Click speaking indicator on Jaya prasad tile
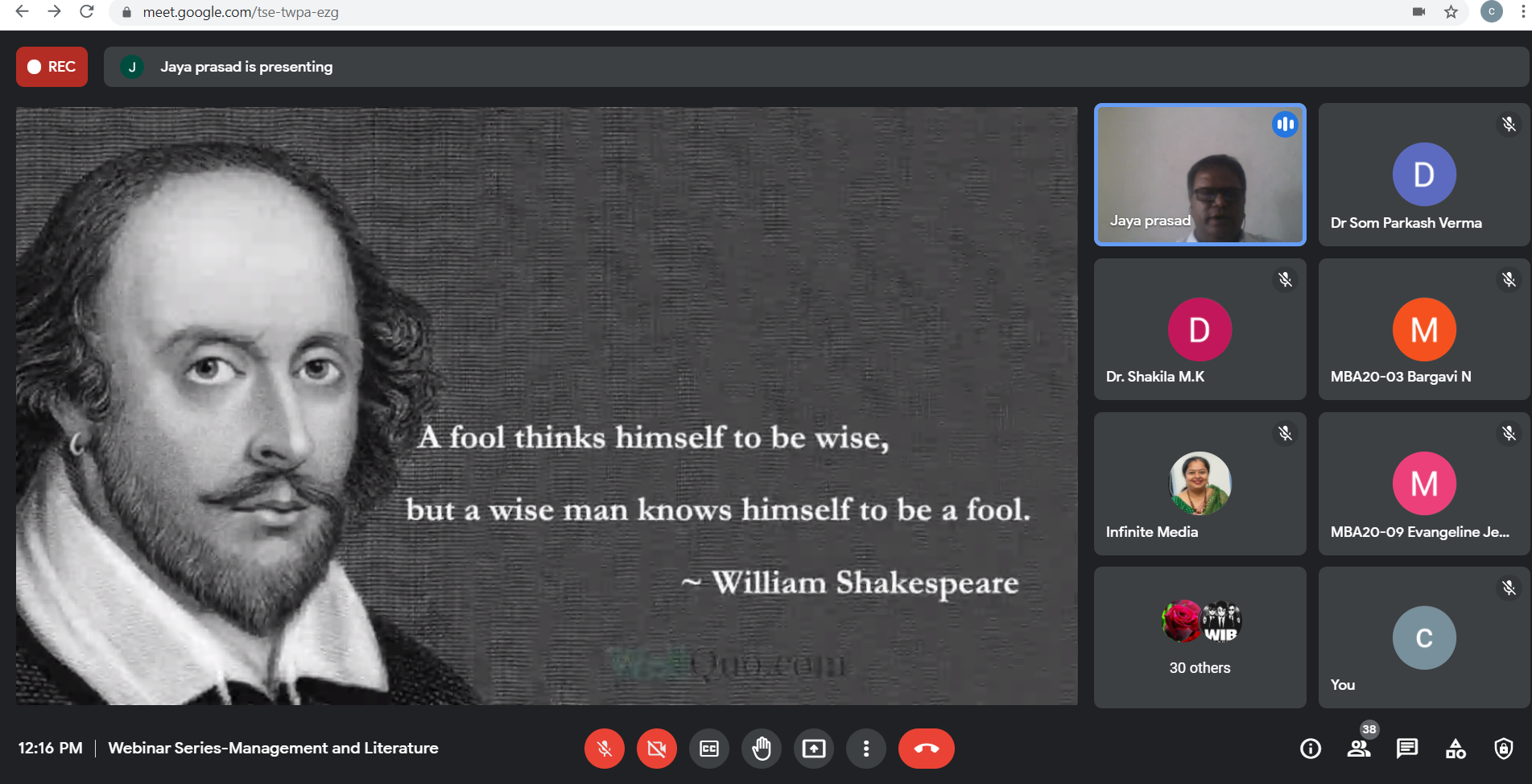This screenshot has height=784, width=1532. 1285,124
